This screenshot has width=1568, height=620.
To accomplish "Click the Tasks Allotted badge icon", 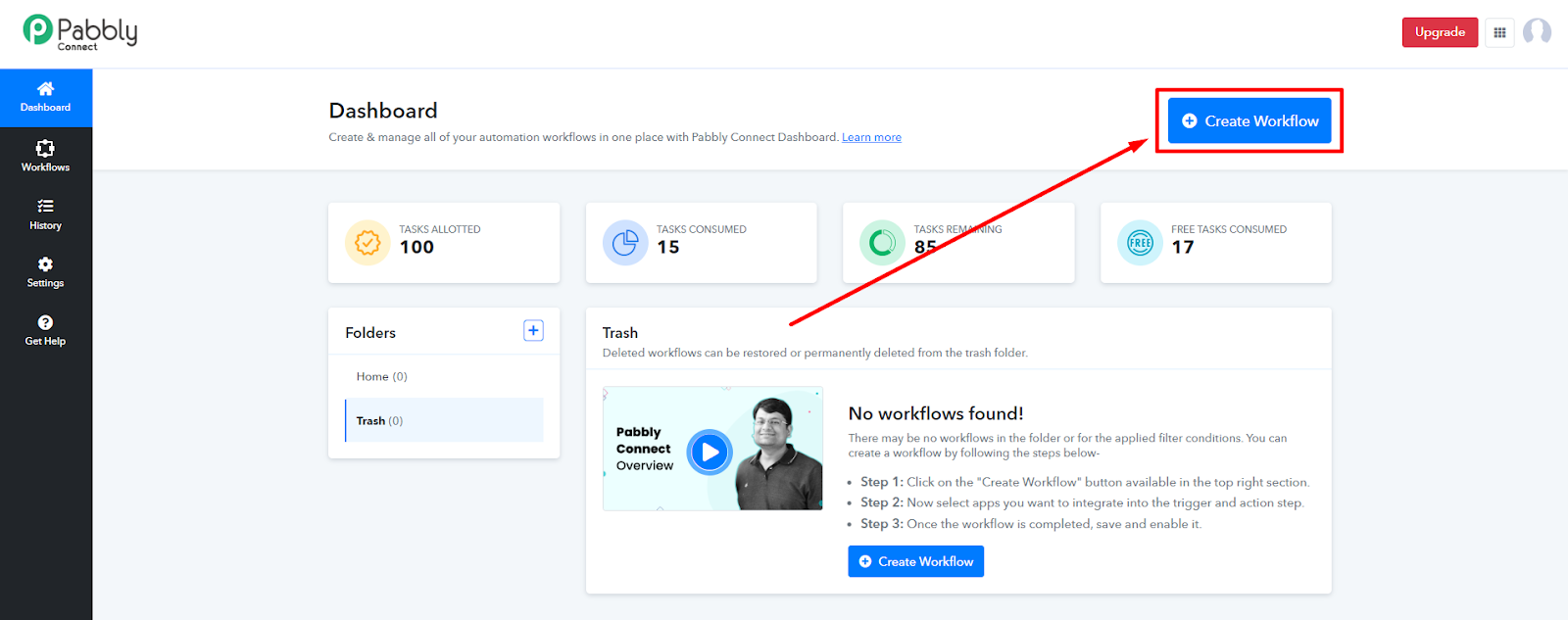I will [367, 242].
